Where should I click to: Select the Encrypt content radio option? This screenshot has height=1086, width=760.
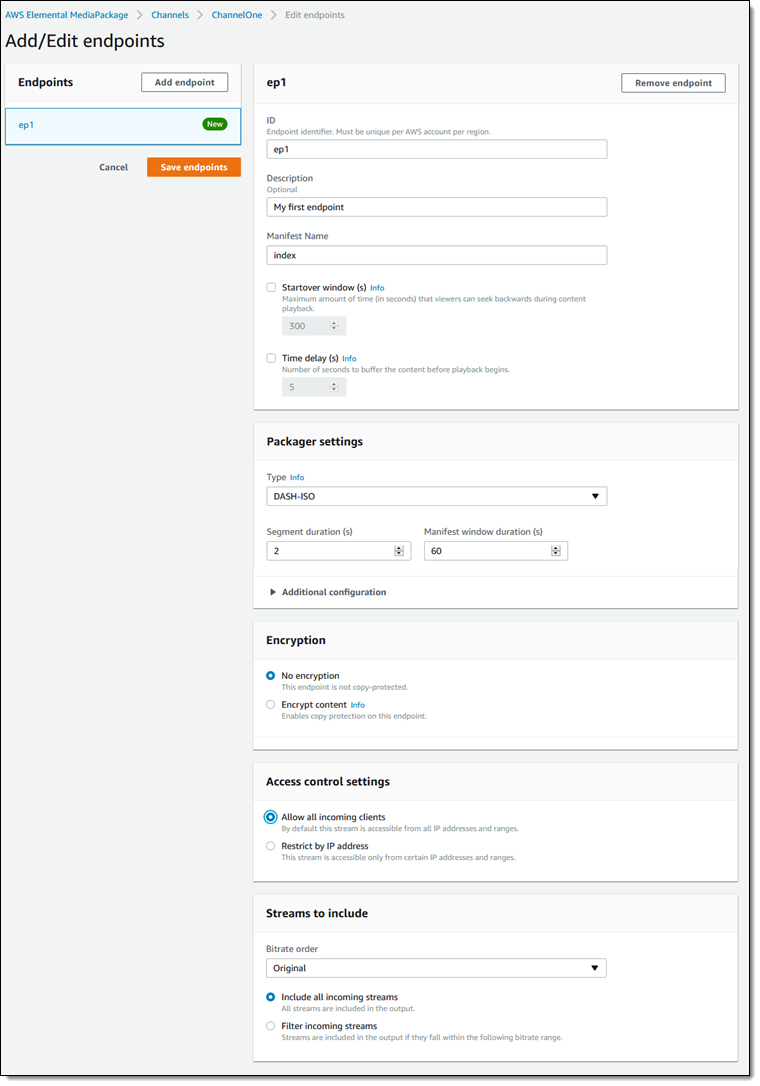(271, 705)
